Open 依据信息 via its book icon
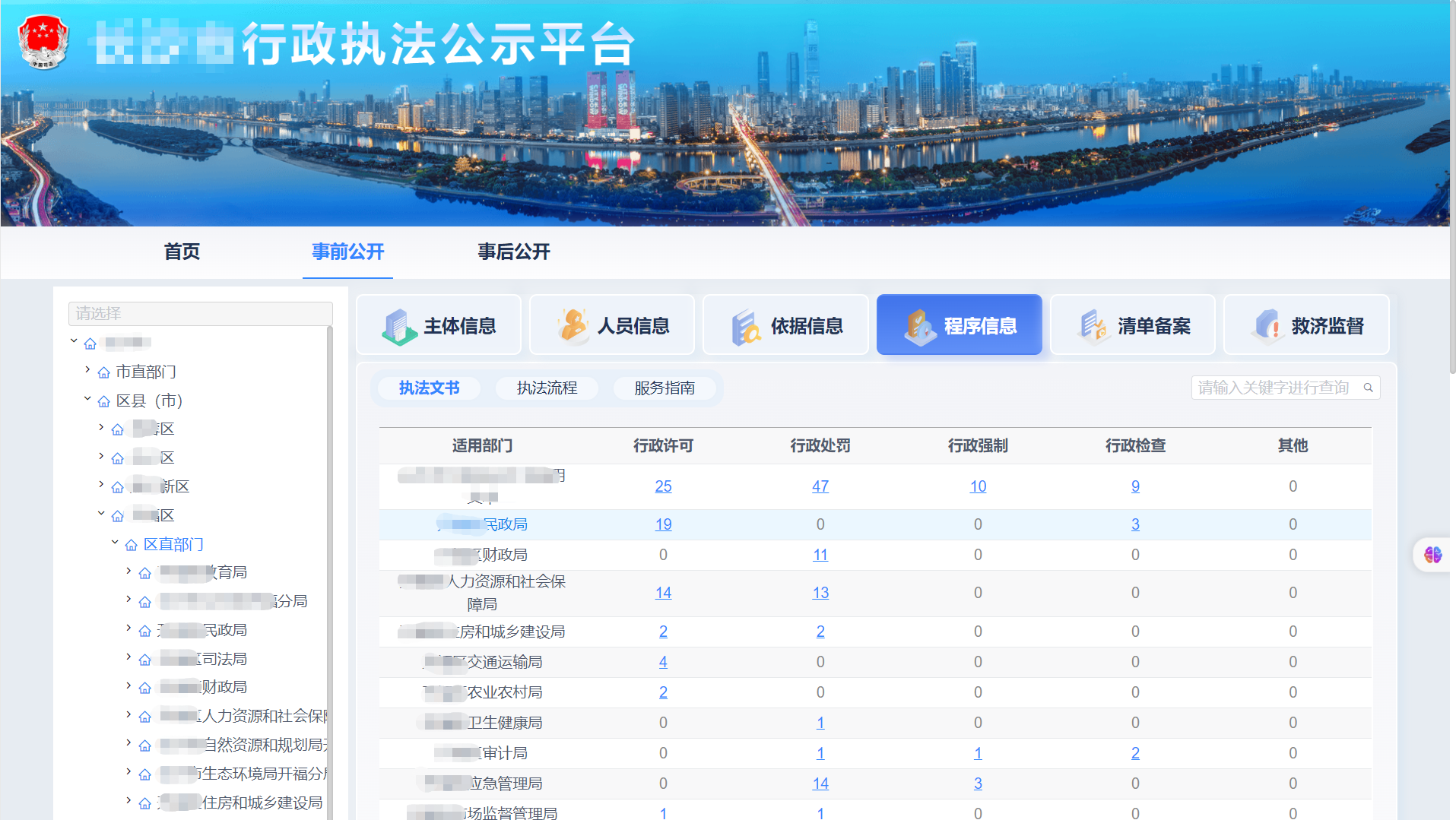This screenshot has height=820, width=1456. 746,325
